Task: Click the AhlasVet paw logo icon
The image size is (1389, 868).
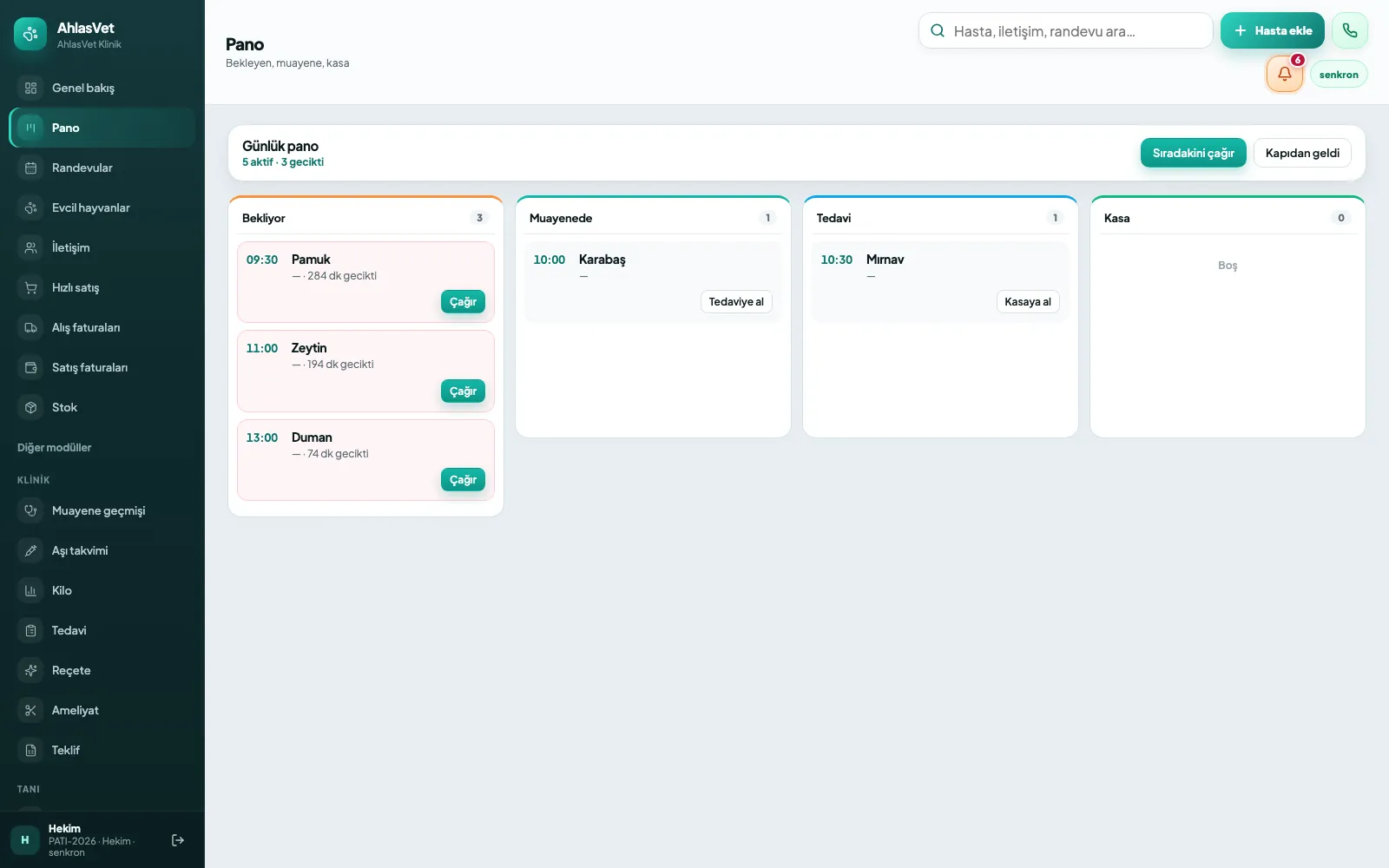Action: (30, 34)
